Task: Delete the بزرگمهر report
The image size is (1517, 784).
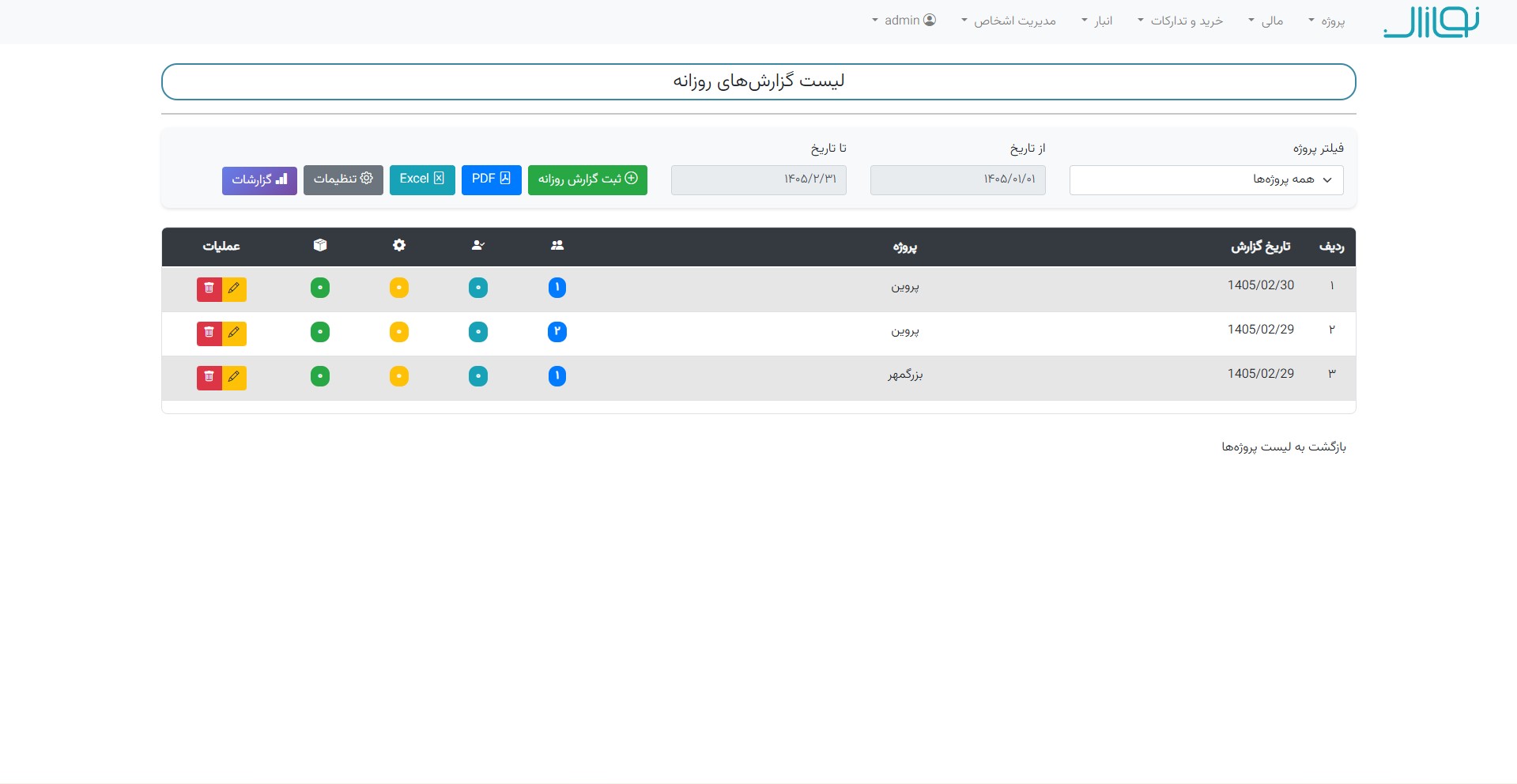Action: (x=209, y=378)
